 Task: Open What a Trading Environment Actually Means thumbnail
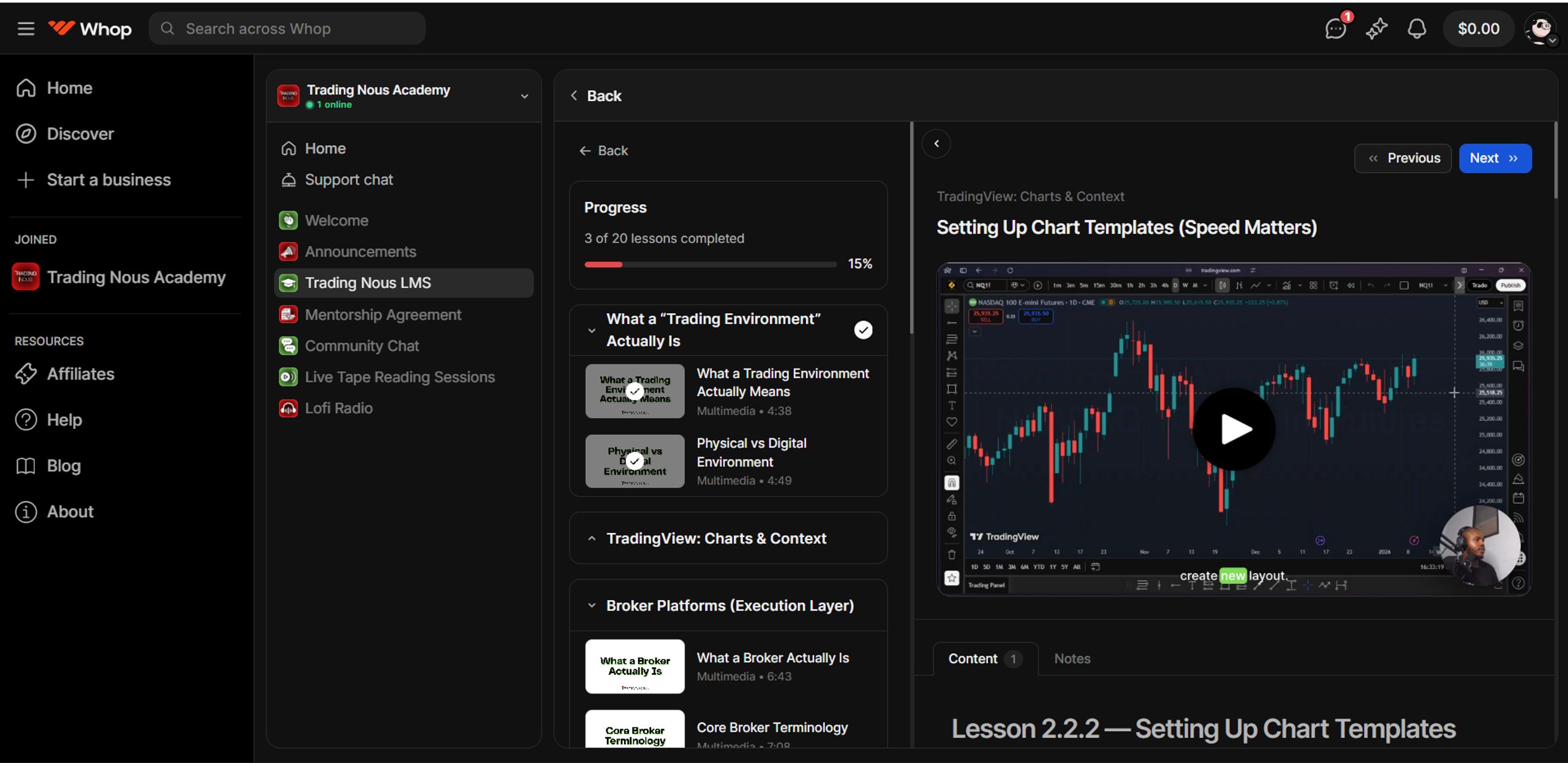[635, 391]
